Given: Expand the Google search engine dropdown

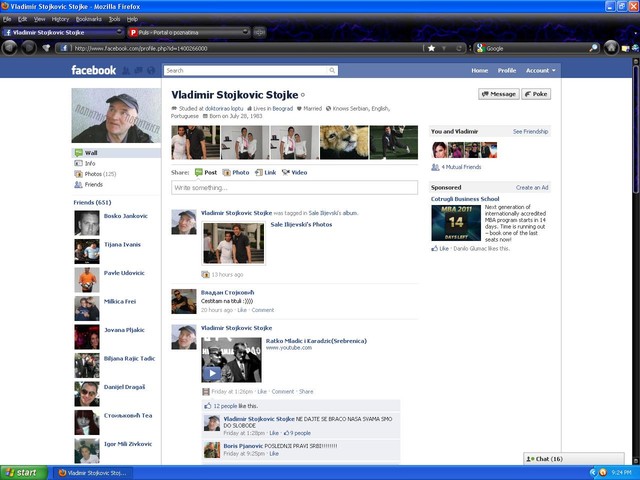Looking at the screenshot, I should tap(479, 47).
